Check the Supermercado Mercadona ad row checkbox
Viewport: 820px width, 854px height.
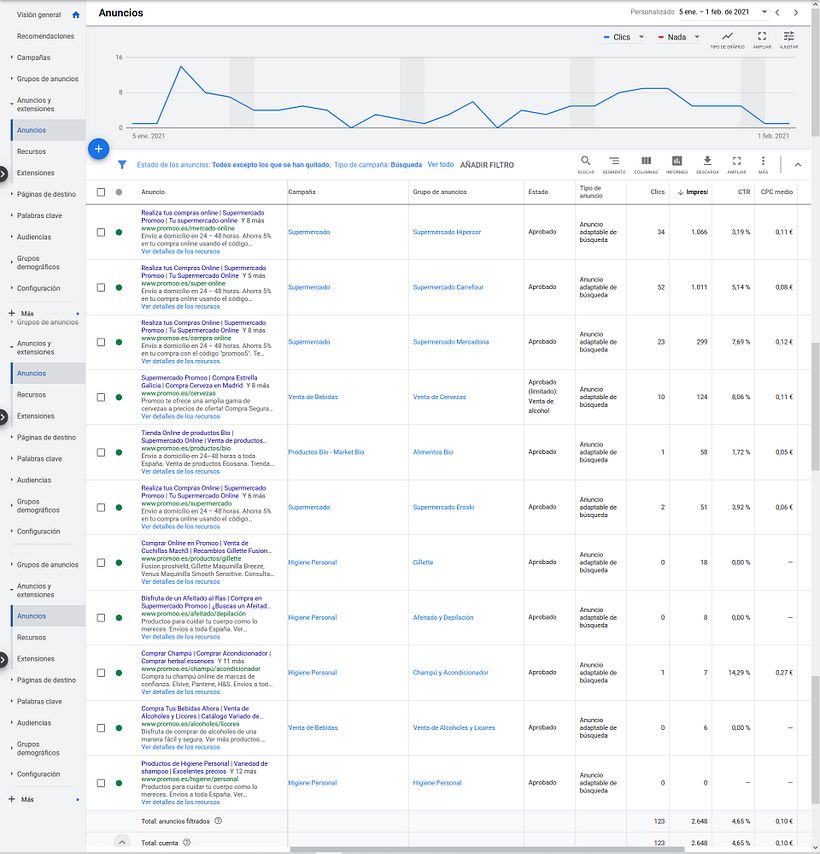pos(101,343)
